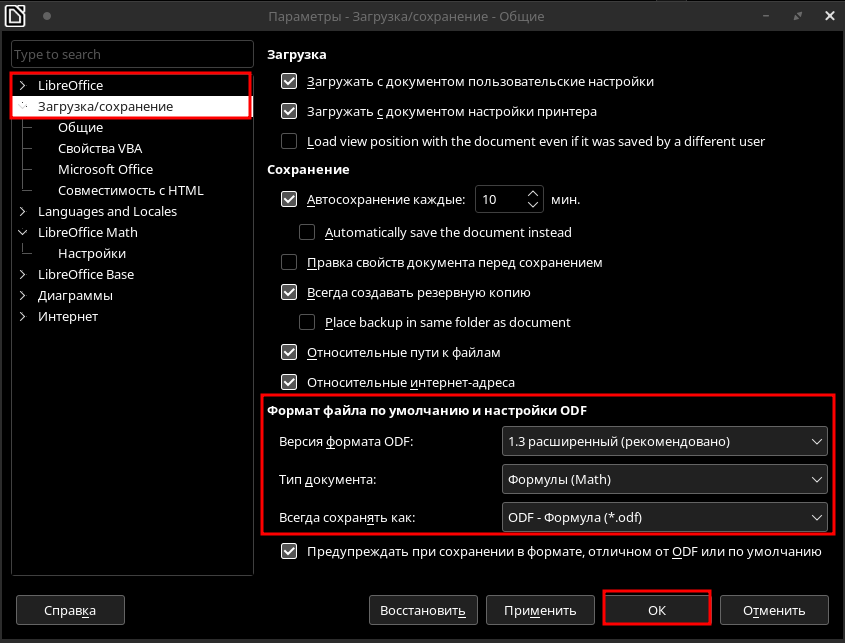Expand the LibreOffice tree node

[22, 86]
